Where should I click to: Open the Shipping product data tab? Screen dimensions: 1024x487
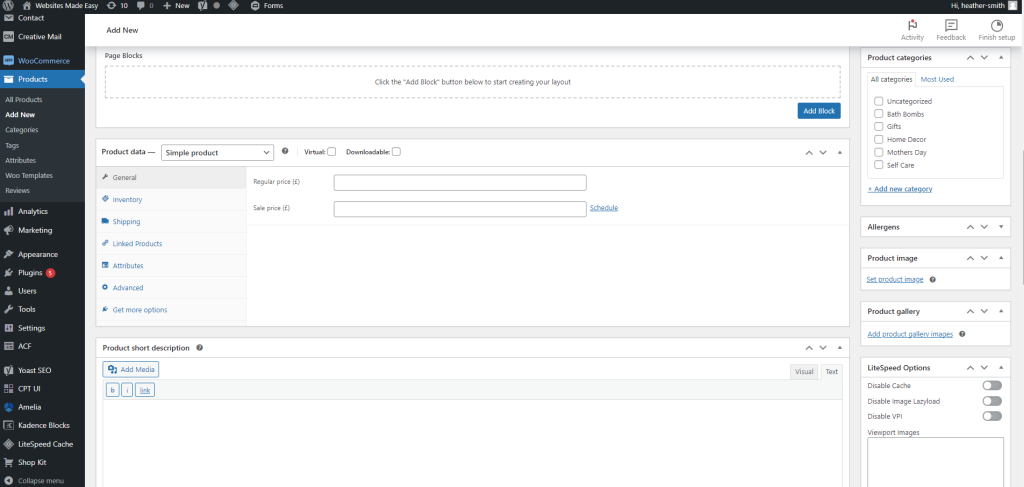tap(126, 221)
